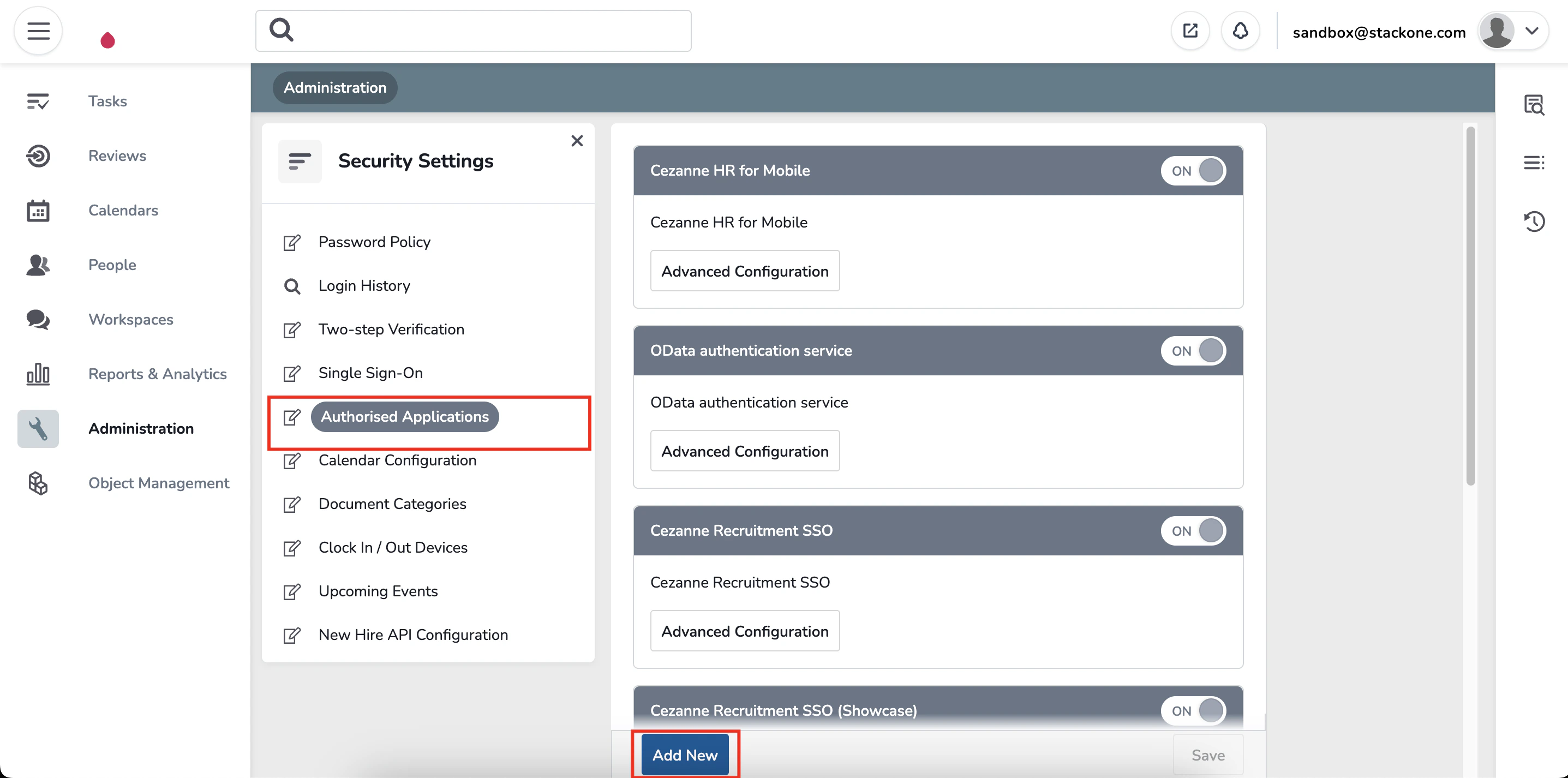The width and height of the screenshot is (1568, 778).
Task: Open the list view icon on right rail
Action: click(1533, 163)
